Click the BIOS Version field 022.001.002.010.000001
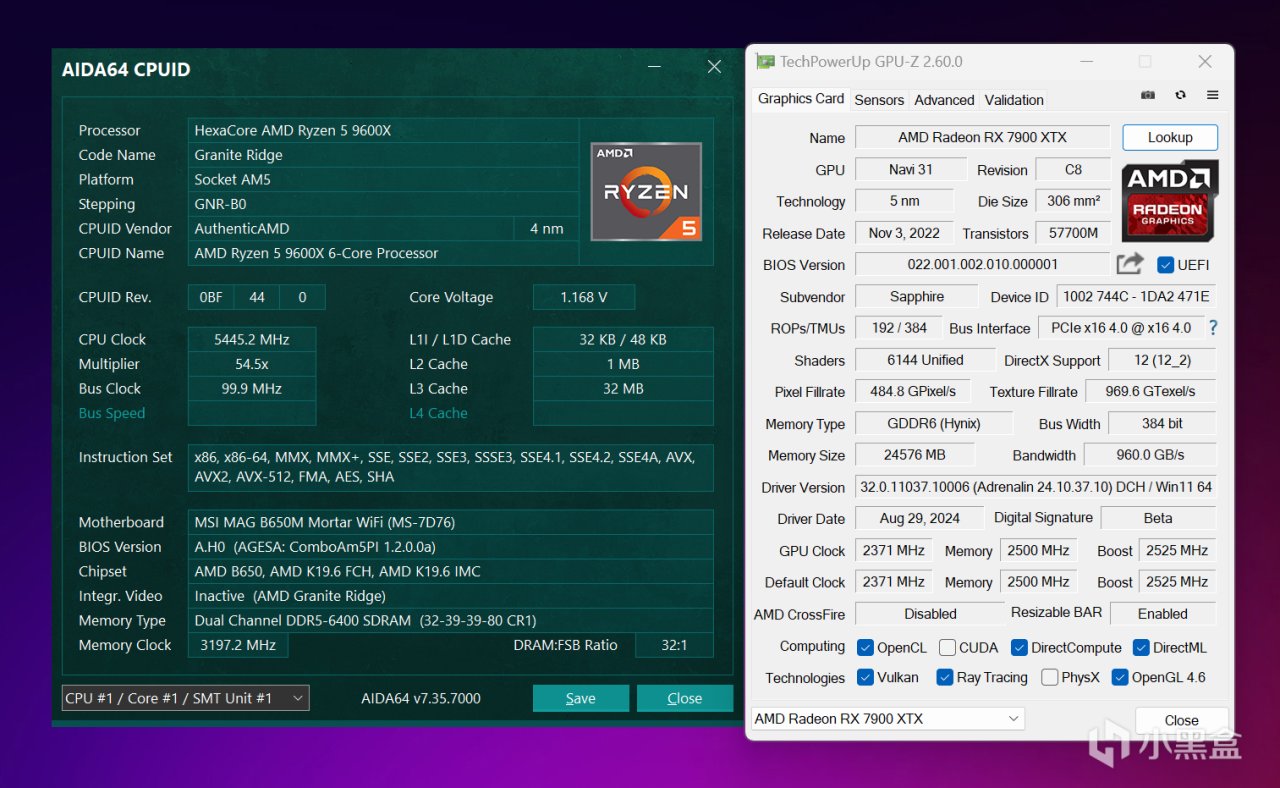This screenshot has width=1280, height=788. (982, 264)
